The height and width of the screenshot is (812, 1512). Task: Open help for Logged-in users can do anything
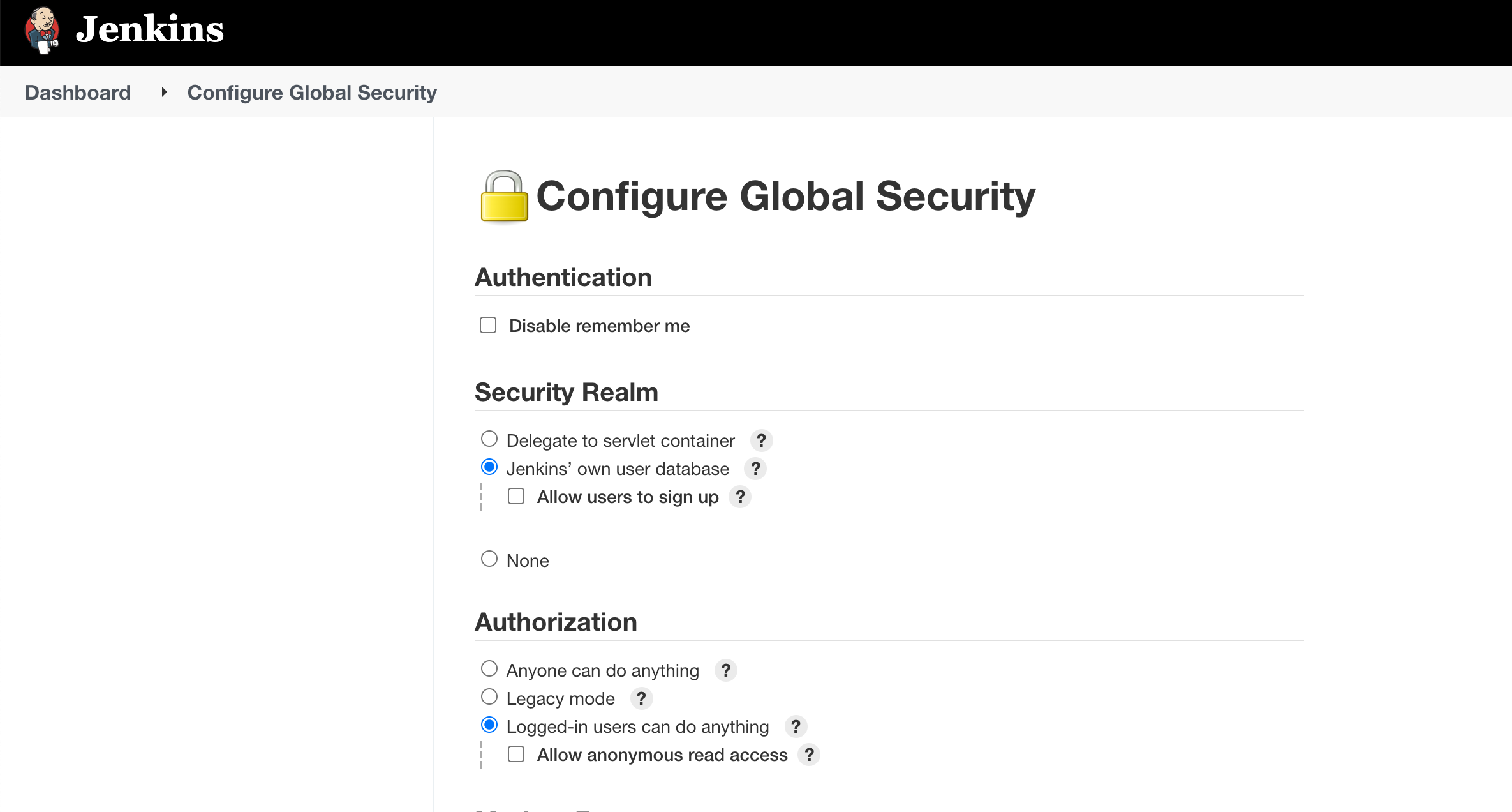pos(796,726)
